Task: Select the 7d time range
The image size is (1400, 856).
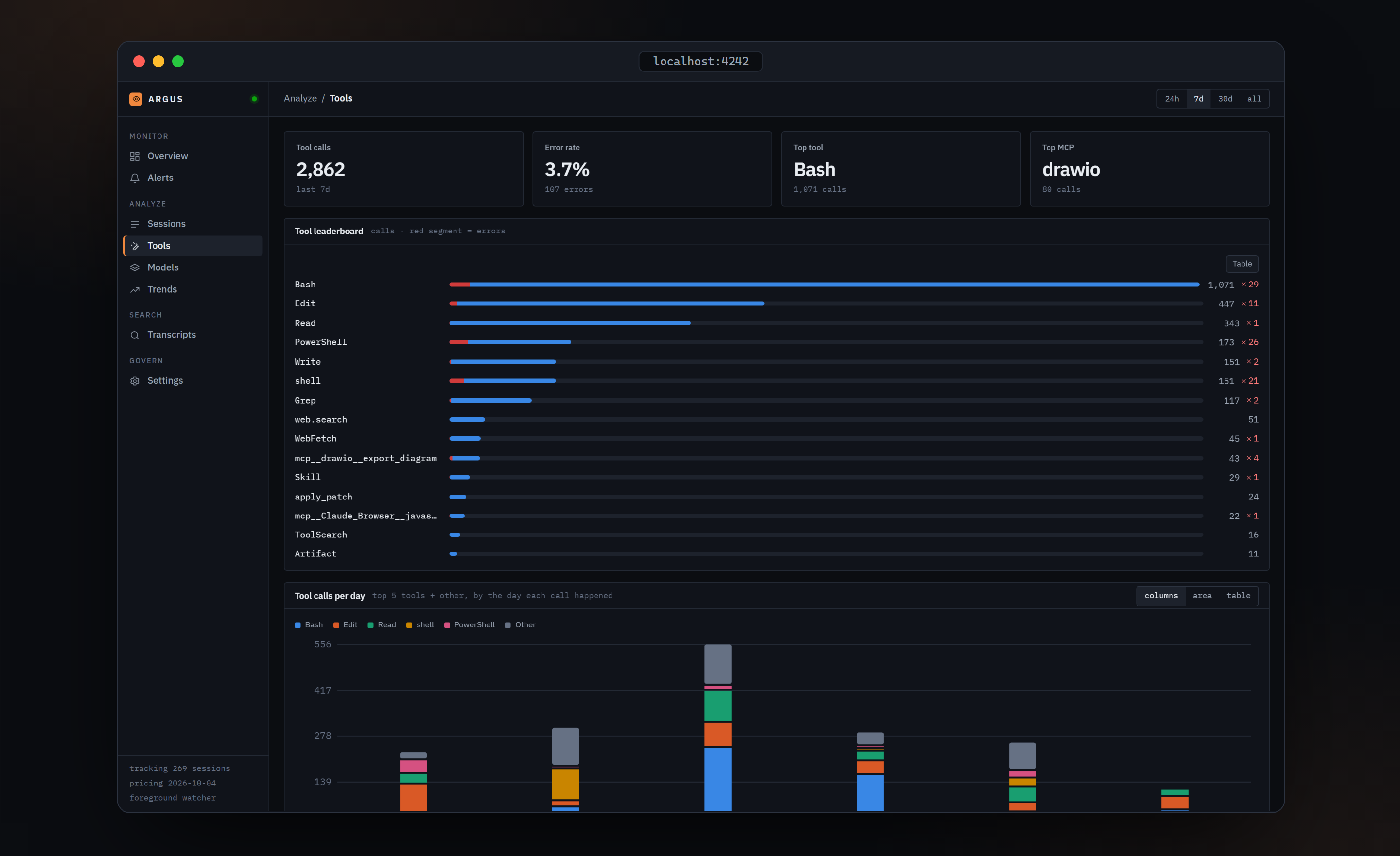Action: 1198,99
